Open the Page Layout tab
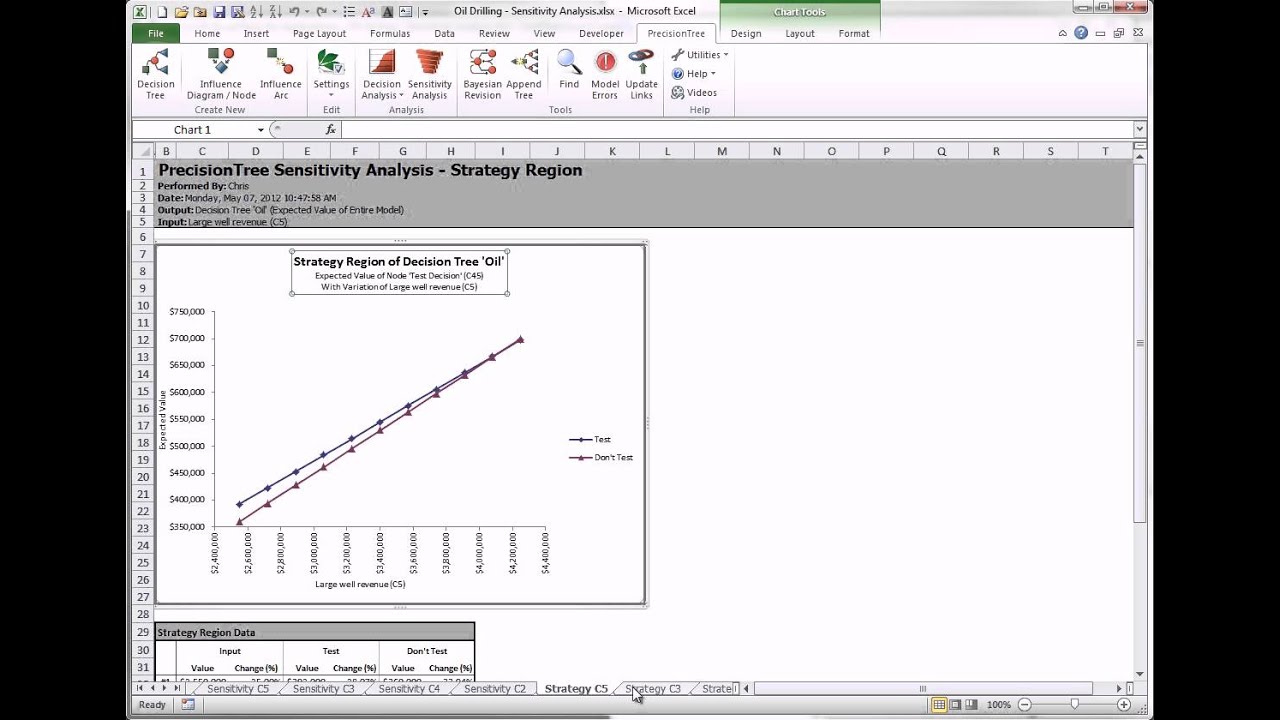The height and width of the screenshot is (720, 1280). [319, 33]
